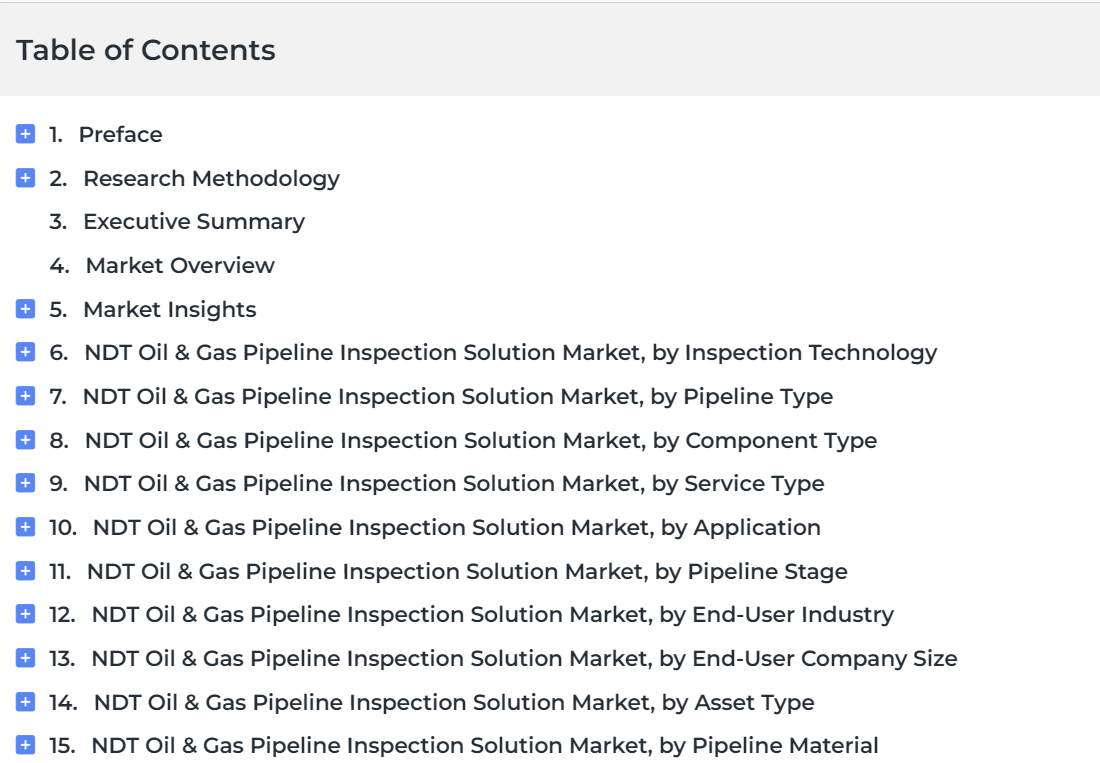The height and width of the screenshot is (763, 1100).
Task: Expand the Preface section plus icon
Action: 25,133
